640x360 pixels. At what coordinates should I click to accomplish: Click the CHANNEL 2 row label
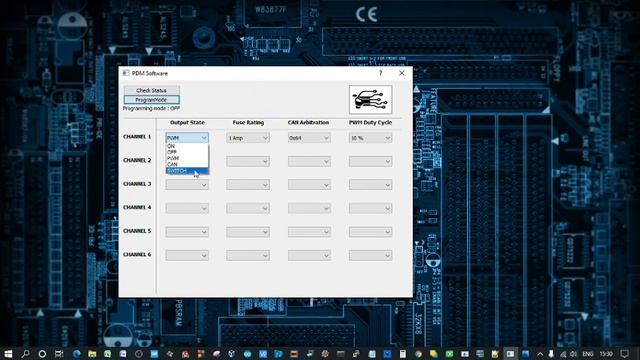click(x=137, y=160)
